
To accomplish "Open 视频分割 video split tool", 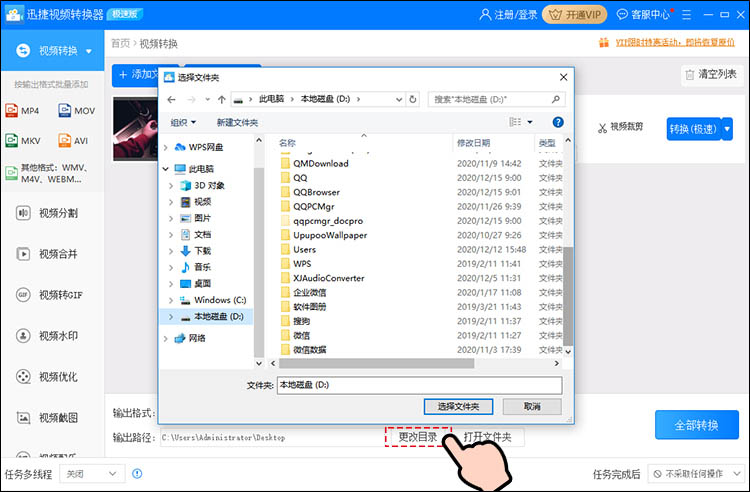I will 47,213.
